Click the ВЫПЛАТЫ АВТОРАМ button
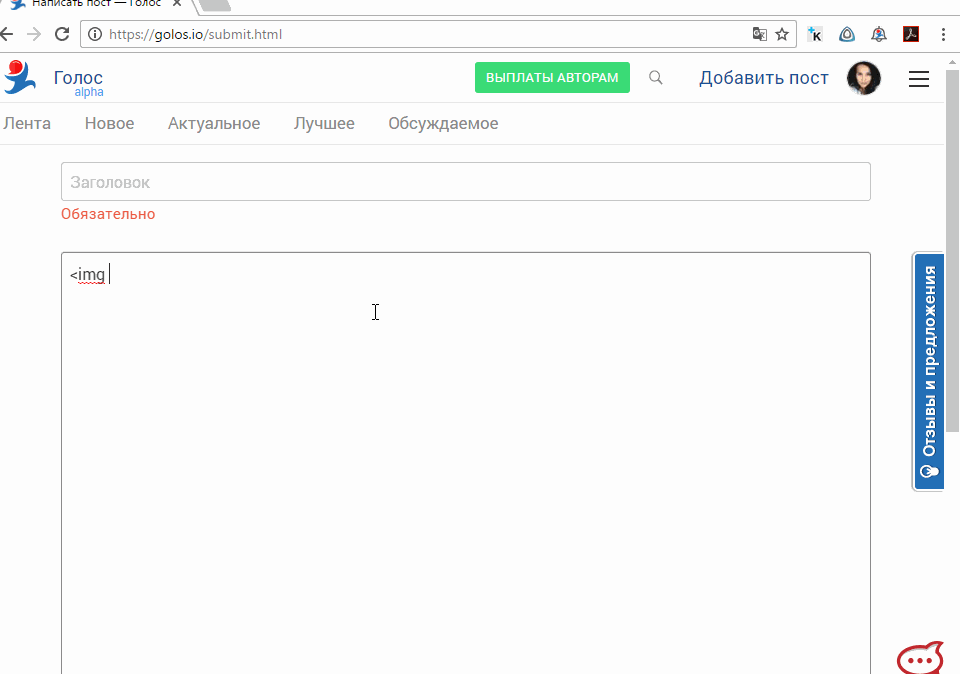The height and width of the screenshot is (674, 960). [x=552, y=78]
